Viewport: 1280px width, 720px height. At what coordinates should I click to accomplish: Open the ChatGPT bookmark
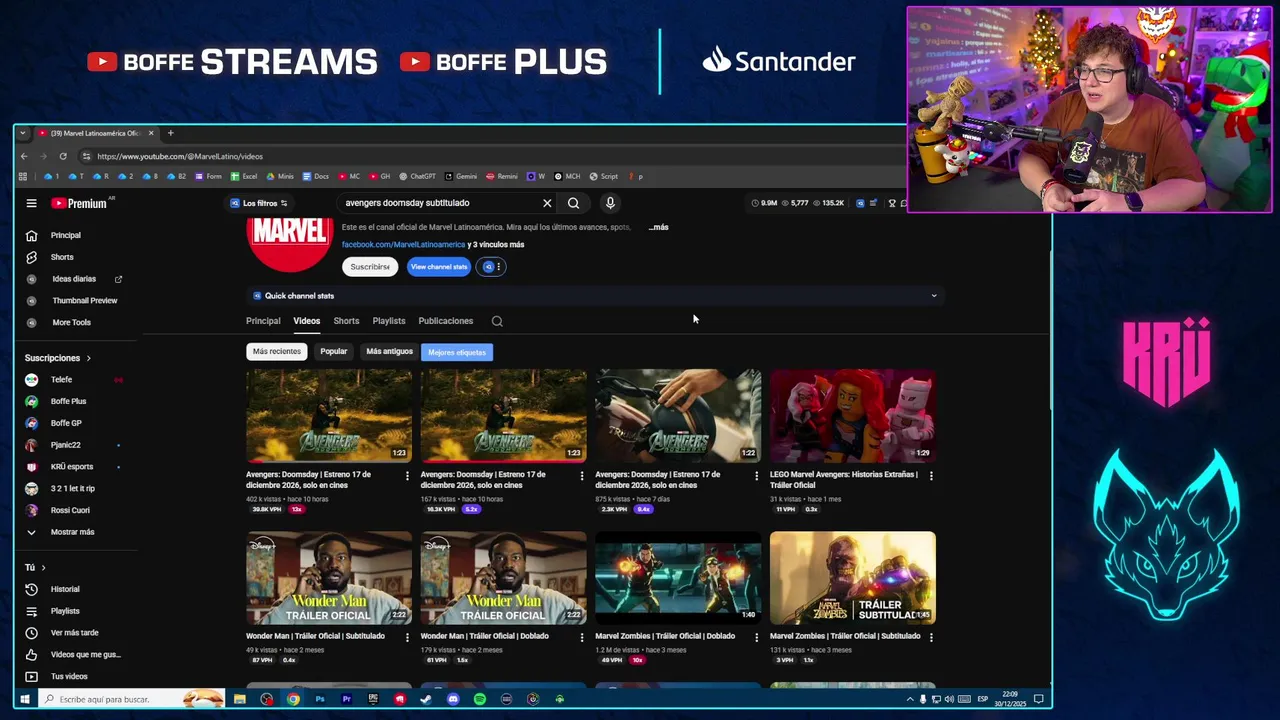pos(418,176)
